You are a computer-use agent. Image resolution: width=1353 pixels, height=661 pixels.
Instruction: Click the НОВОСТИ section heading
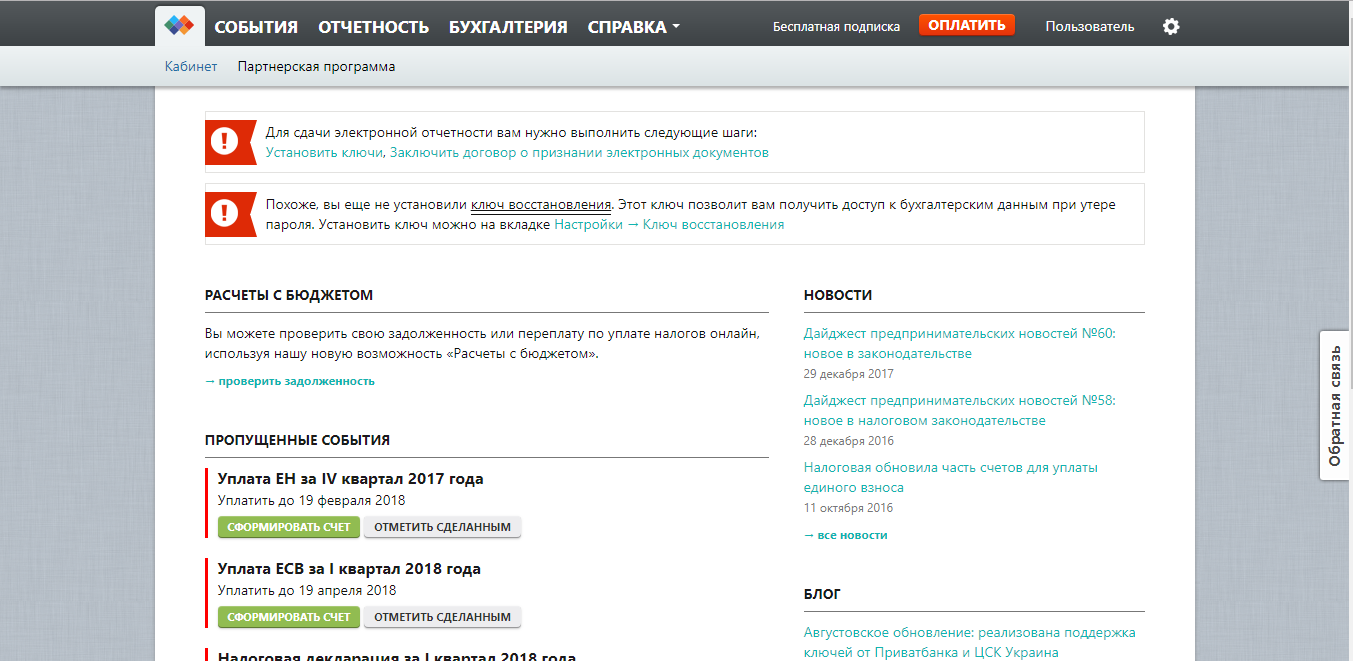coord(838,296)
